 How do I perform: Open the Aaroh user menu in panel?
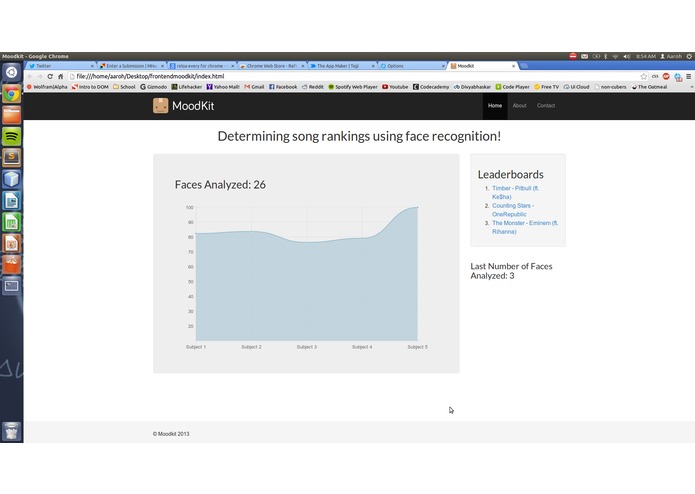[671, 56]
